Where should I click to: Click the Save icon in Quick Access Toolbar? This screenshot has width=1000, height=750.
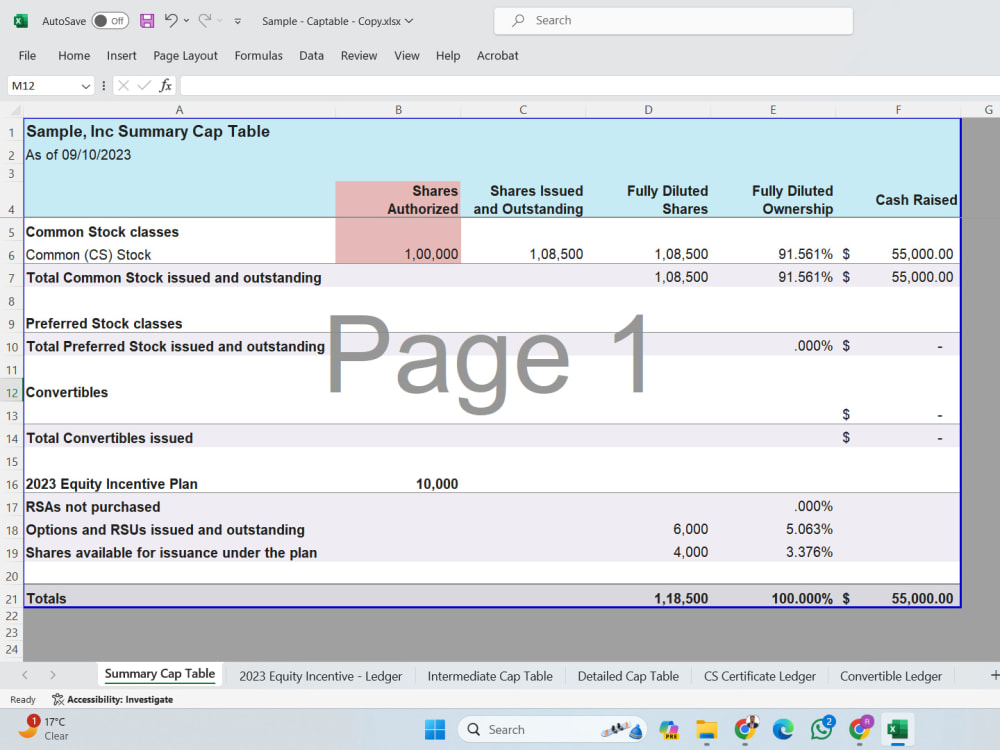(x=147, y=20)
